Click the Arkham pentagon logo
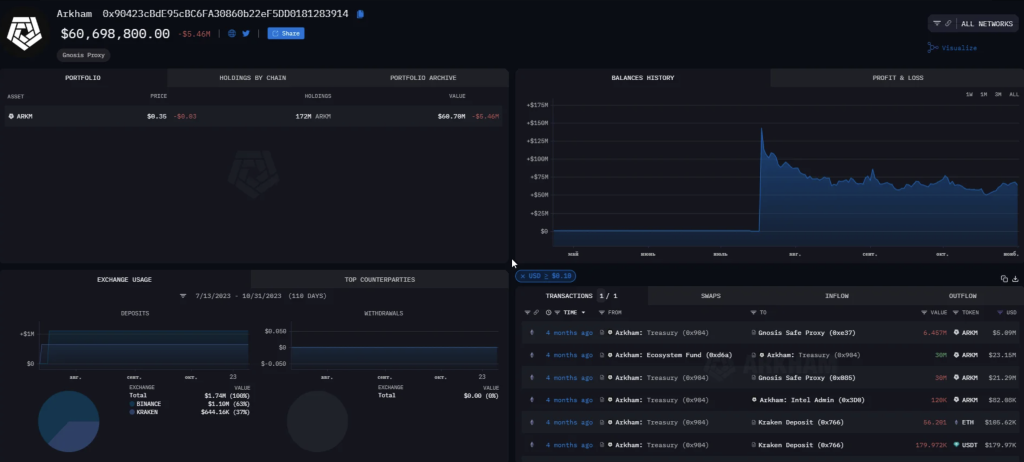 point(24,33)
